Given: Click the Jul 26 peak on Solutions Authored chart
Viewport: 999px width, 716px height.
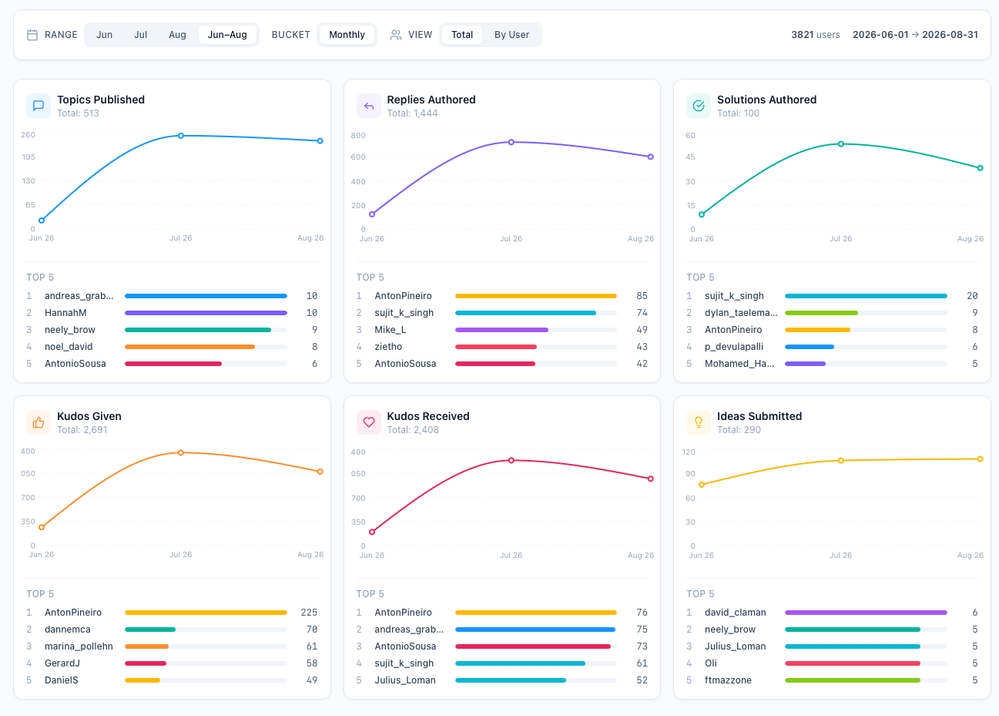Looking at the screenshot, I should click(841, 144).
